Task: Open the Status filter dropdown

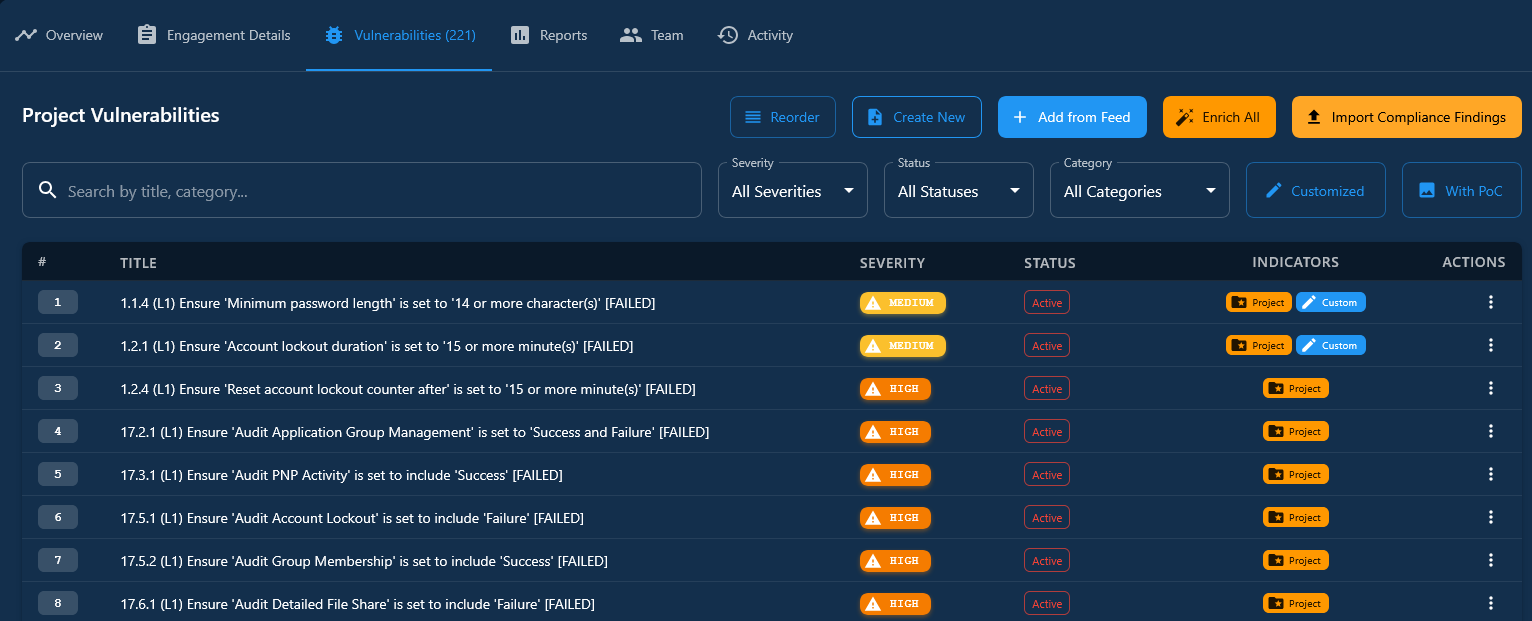Action: pyautogui.click(x=959, y=190)
